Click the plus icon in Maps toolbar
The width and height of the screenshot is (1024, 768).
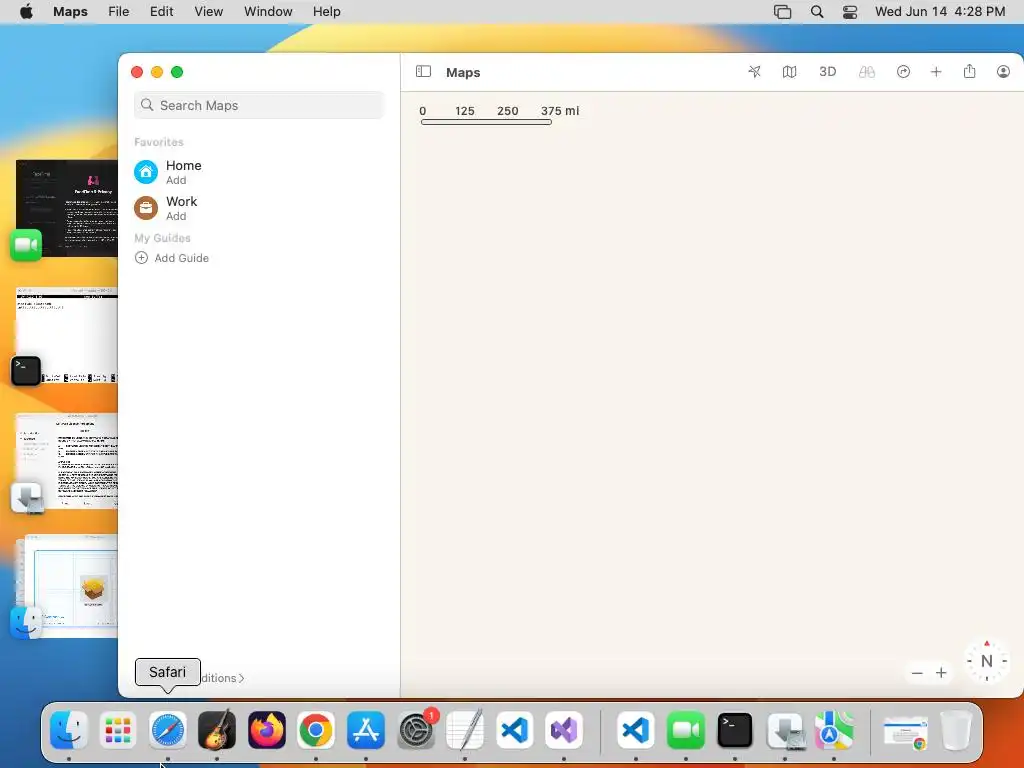coord(936,72)
